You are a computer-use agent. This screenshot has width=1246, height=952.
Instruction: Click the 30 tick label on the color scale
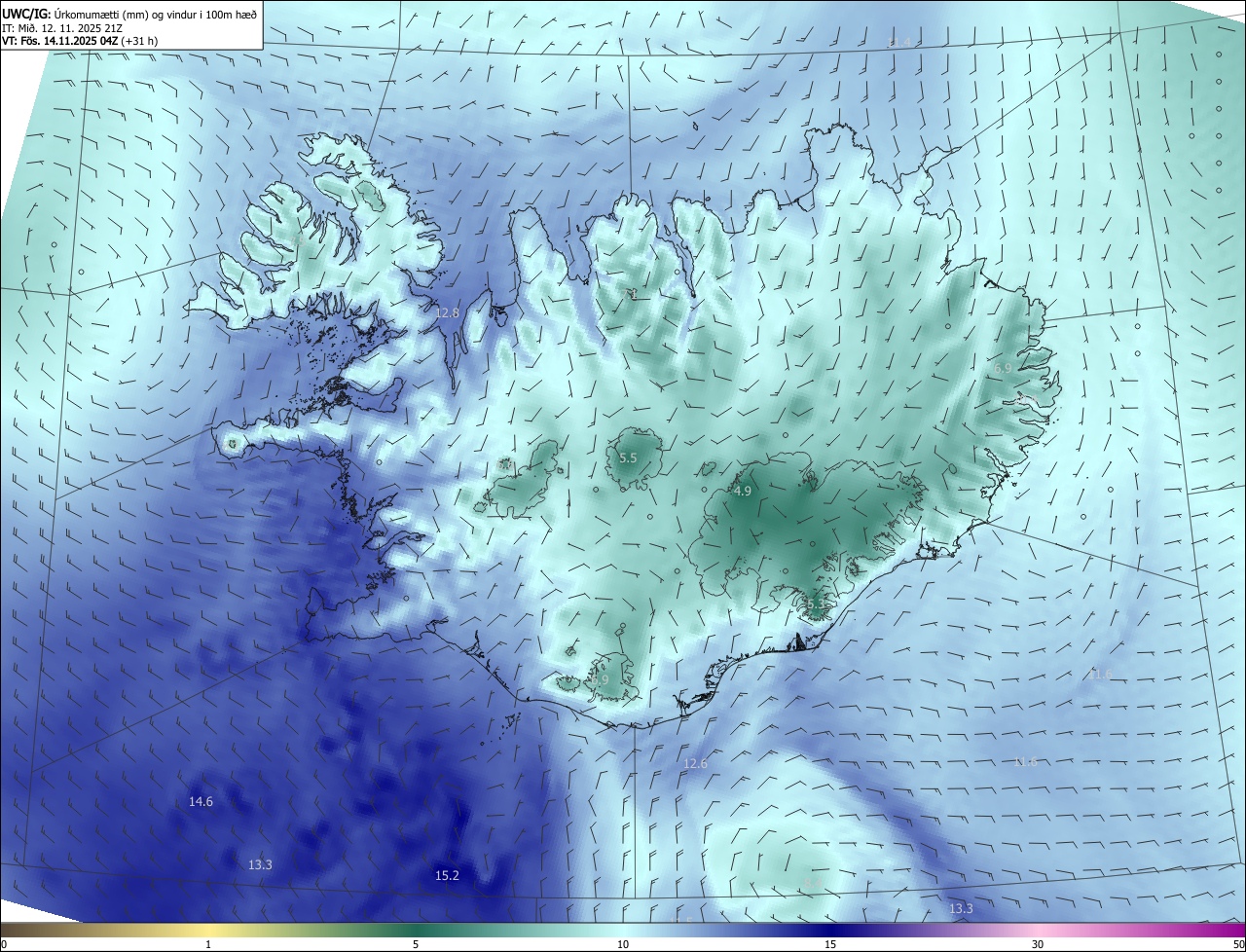pyautogui.click(x=1038, y=944)
